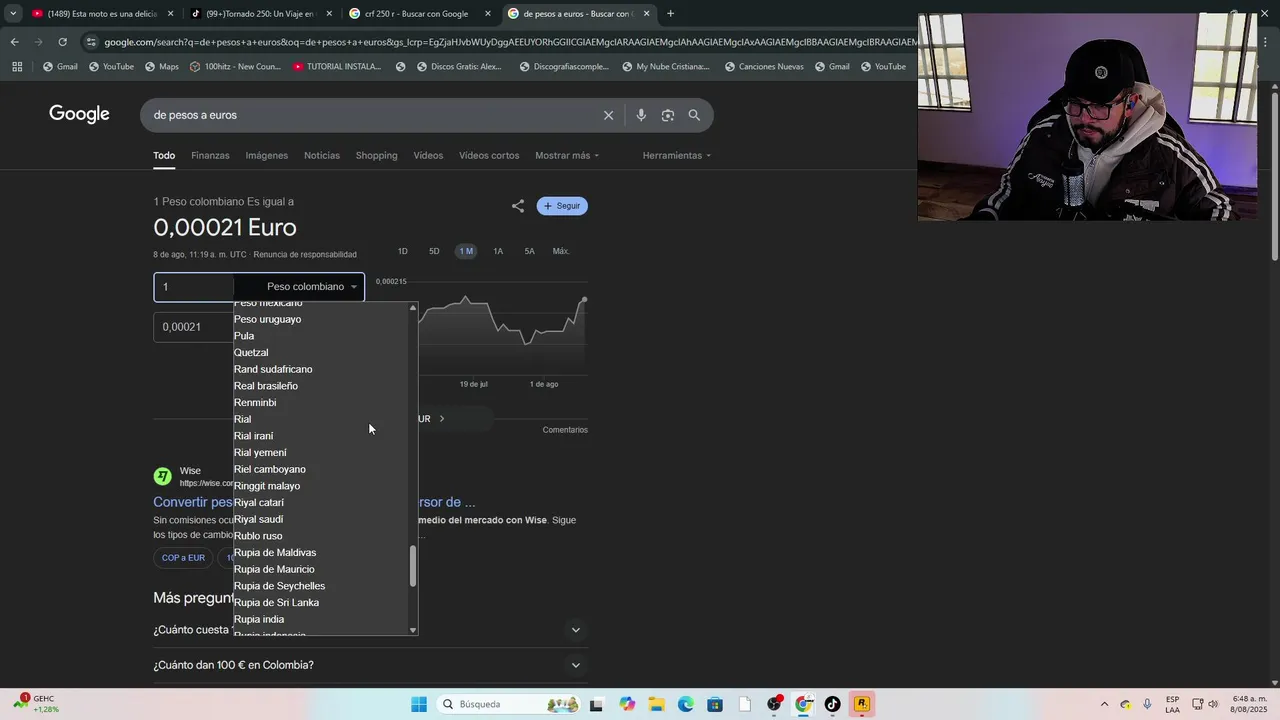Click the Google logo

click(x=79, y=114)
